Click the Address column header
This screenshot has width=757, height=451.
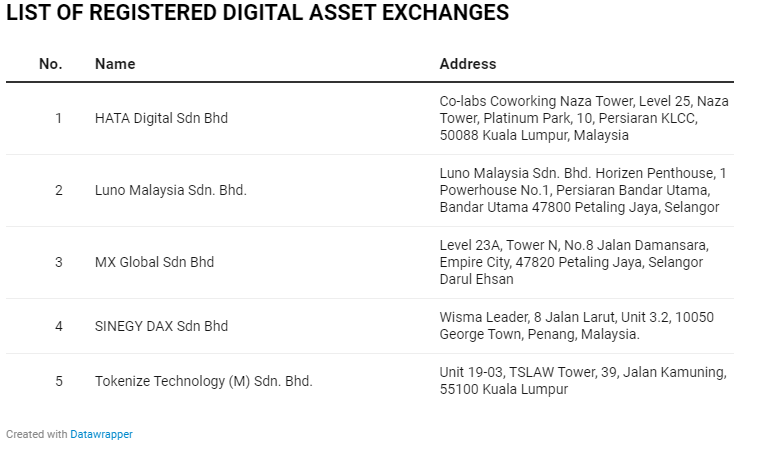click(468, 64)
